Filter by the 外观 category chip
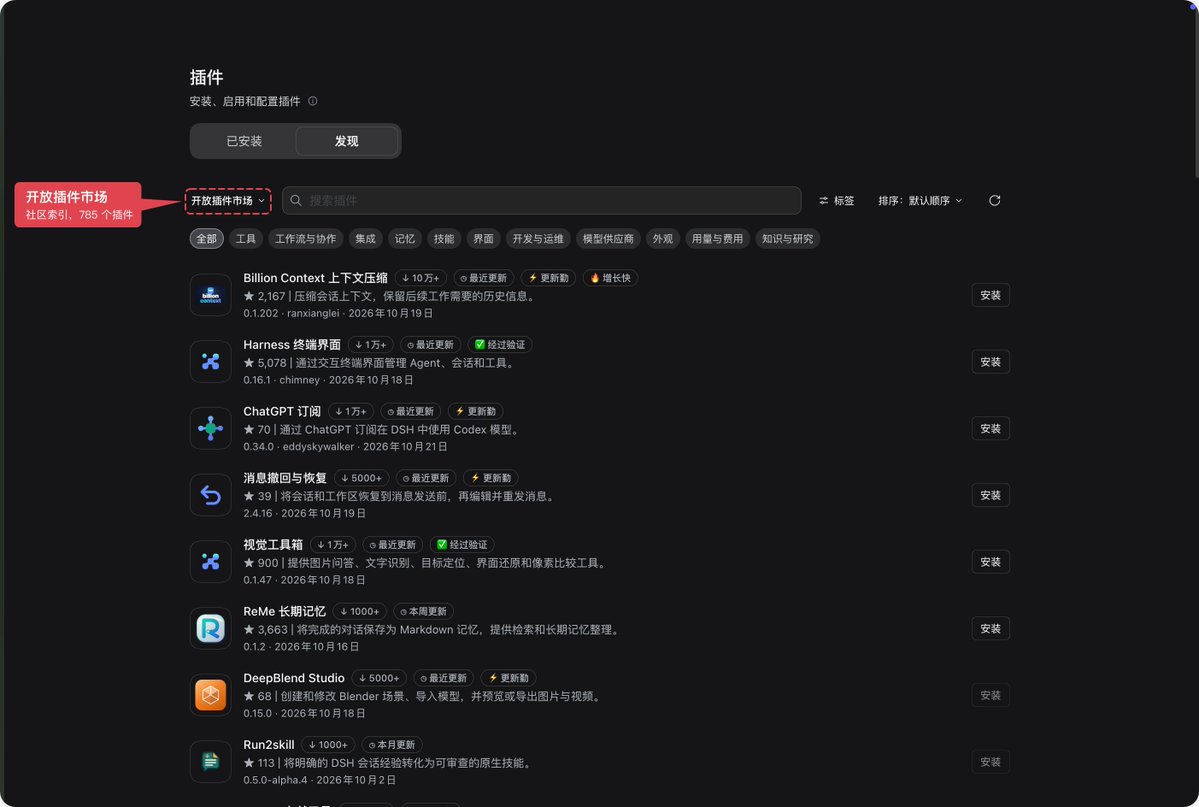This screenshot has height=807, width=1199. coord(663,239)
